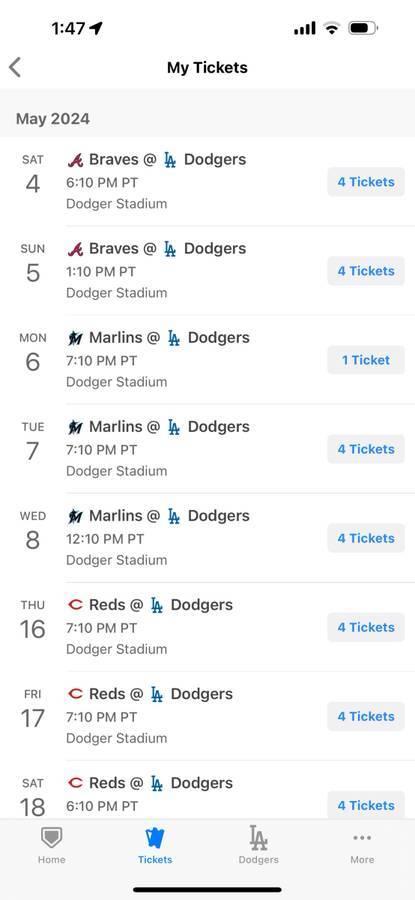
Task: Show 4 Tickets for Friday May 17
Action: 366,716
